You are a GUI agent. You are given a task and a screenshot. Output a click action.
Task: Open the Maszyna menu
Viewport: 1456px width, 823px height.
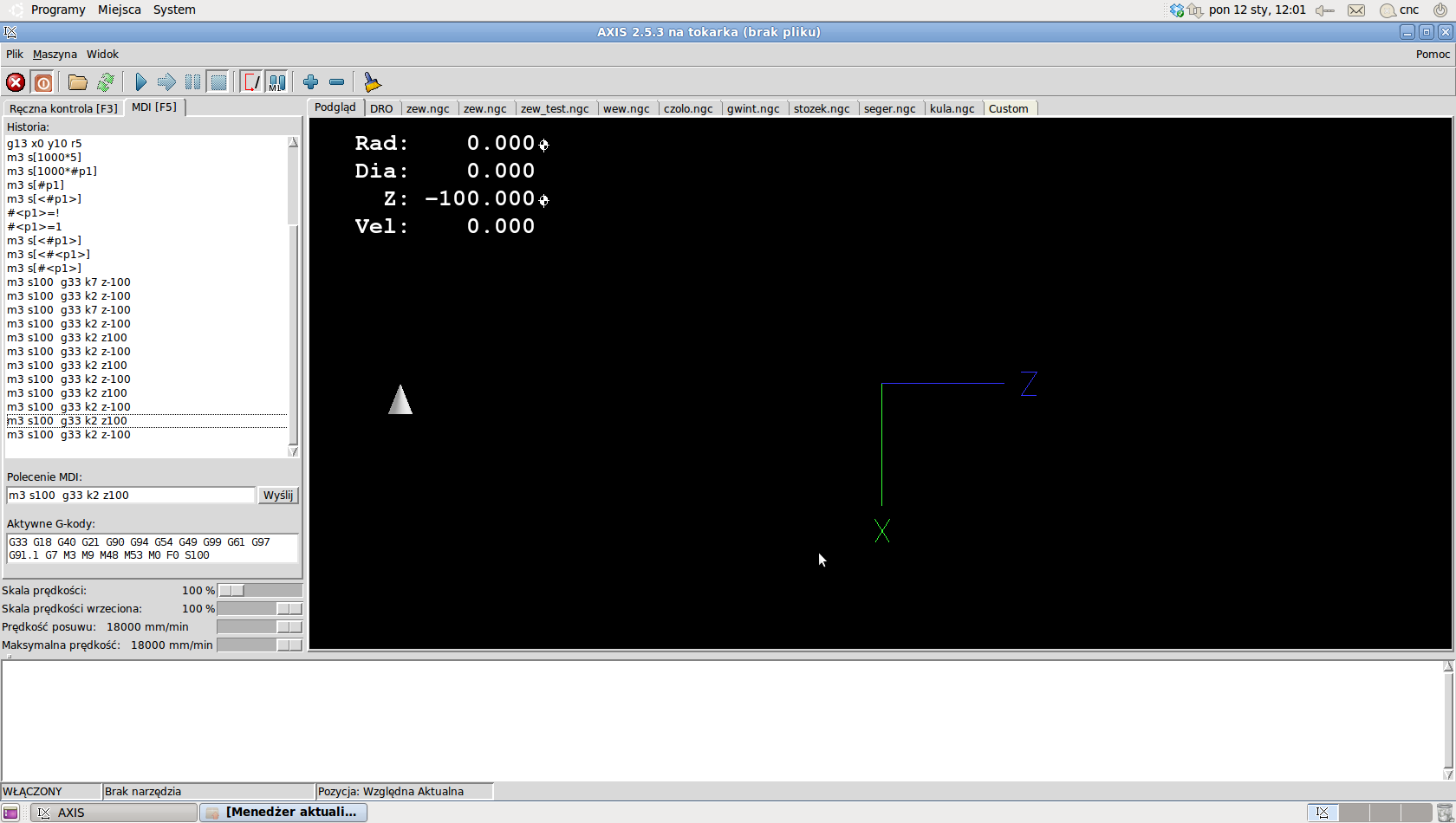tap(55, 54)
